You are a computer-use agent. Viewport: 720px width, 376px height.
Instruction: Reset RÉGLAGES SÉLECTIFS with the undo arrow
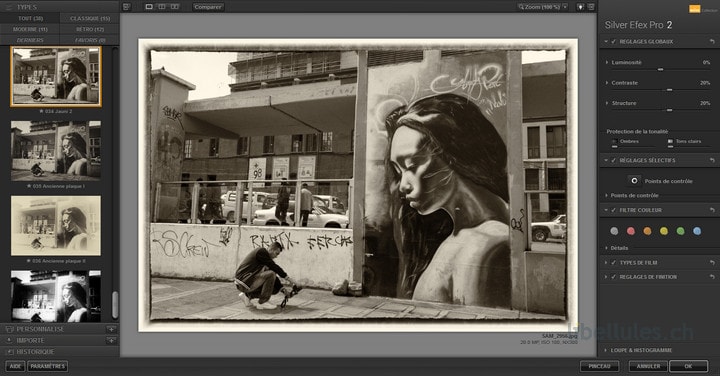coord(712,161)
